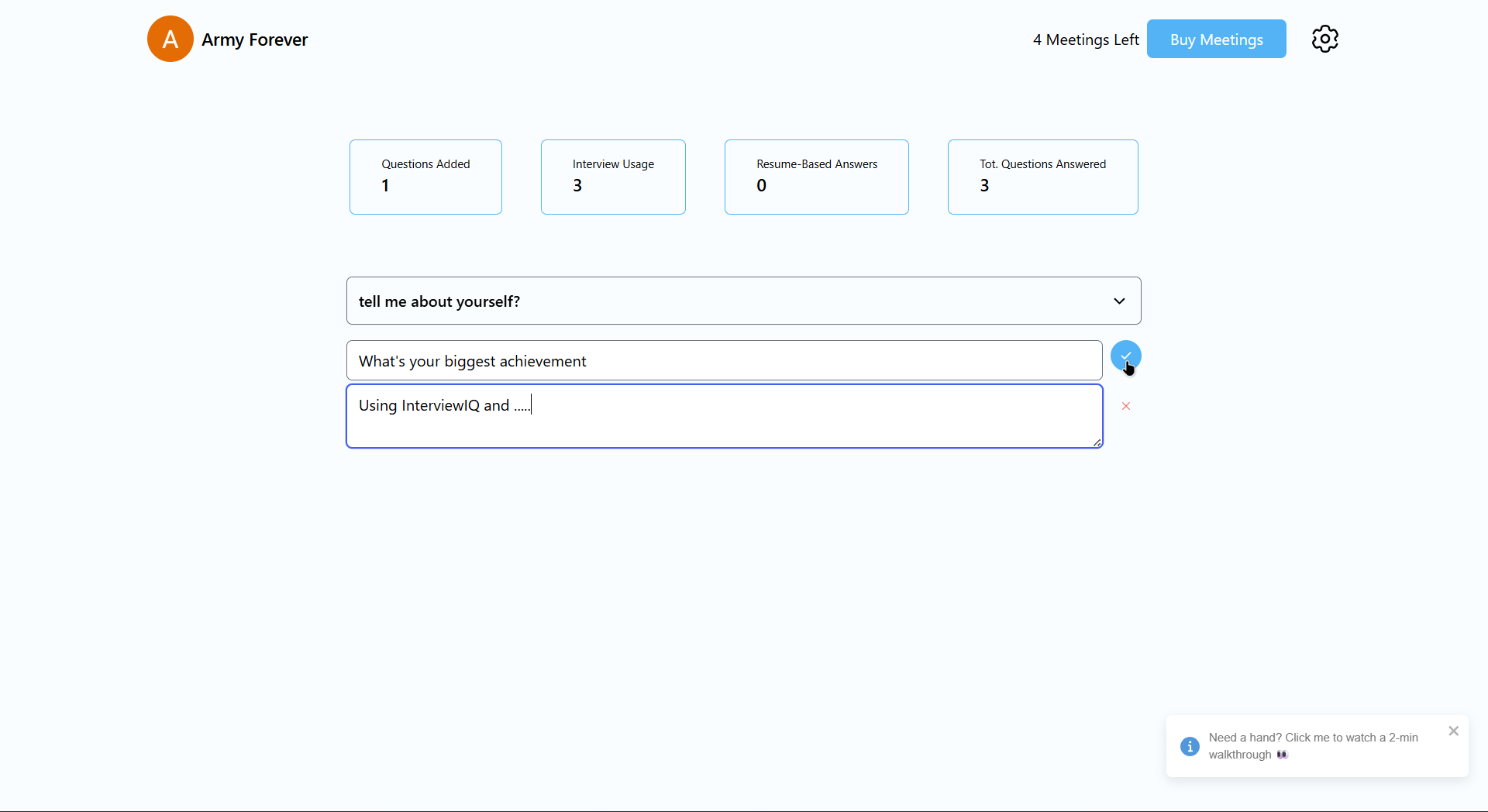
Task: Confirm the answer with the blue checkmark icon
Action: point(1125,356)
